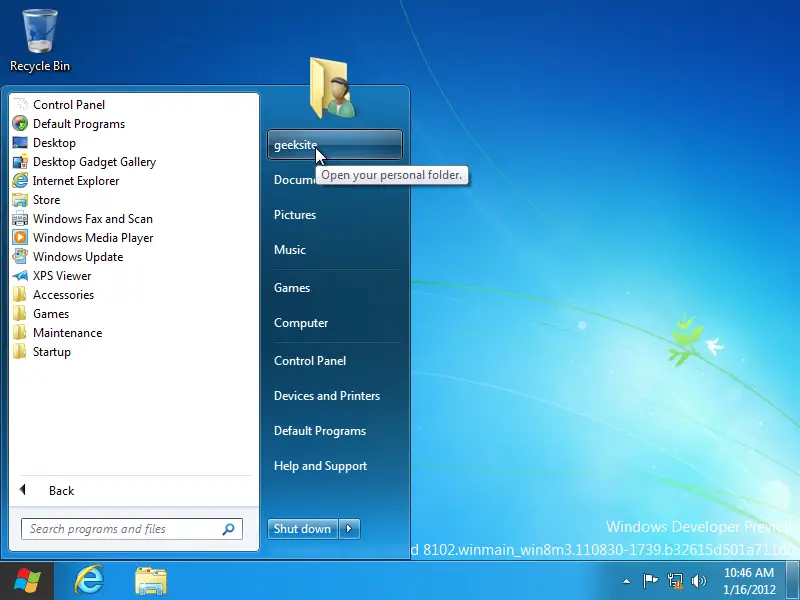This screenshot has height=600, width=800.
Task: Open the Recycle Bin desktop icon
Action: tap(40, 41)
